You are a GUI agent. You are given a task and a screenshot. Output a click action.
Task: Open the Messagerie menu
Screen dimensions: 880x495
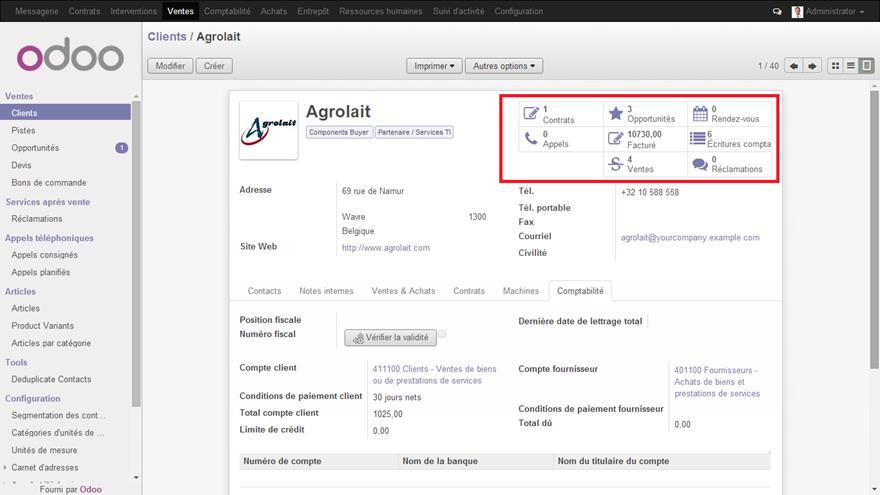pos(37,11)
